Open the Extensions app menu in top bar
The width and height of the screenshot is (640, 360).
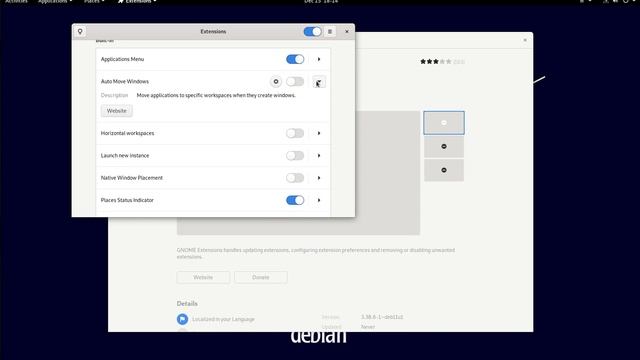click(137, 2)
